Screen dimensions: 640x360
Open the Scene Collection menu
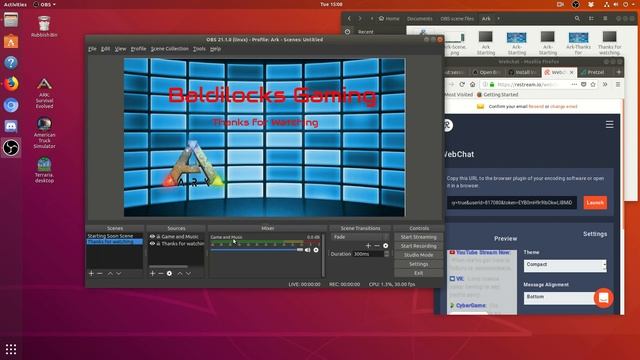[169, 49]
